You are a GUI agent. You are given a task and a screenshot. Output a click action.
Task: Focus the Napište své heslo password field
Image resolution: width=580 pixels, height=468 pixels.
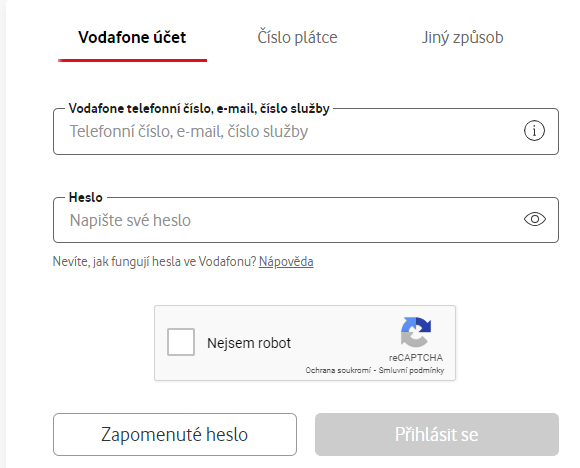click(289, 220)
